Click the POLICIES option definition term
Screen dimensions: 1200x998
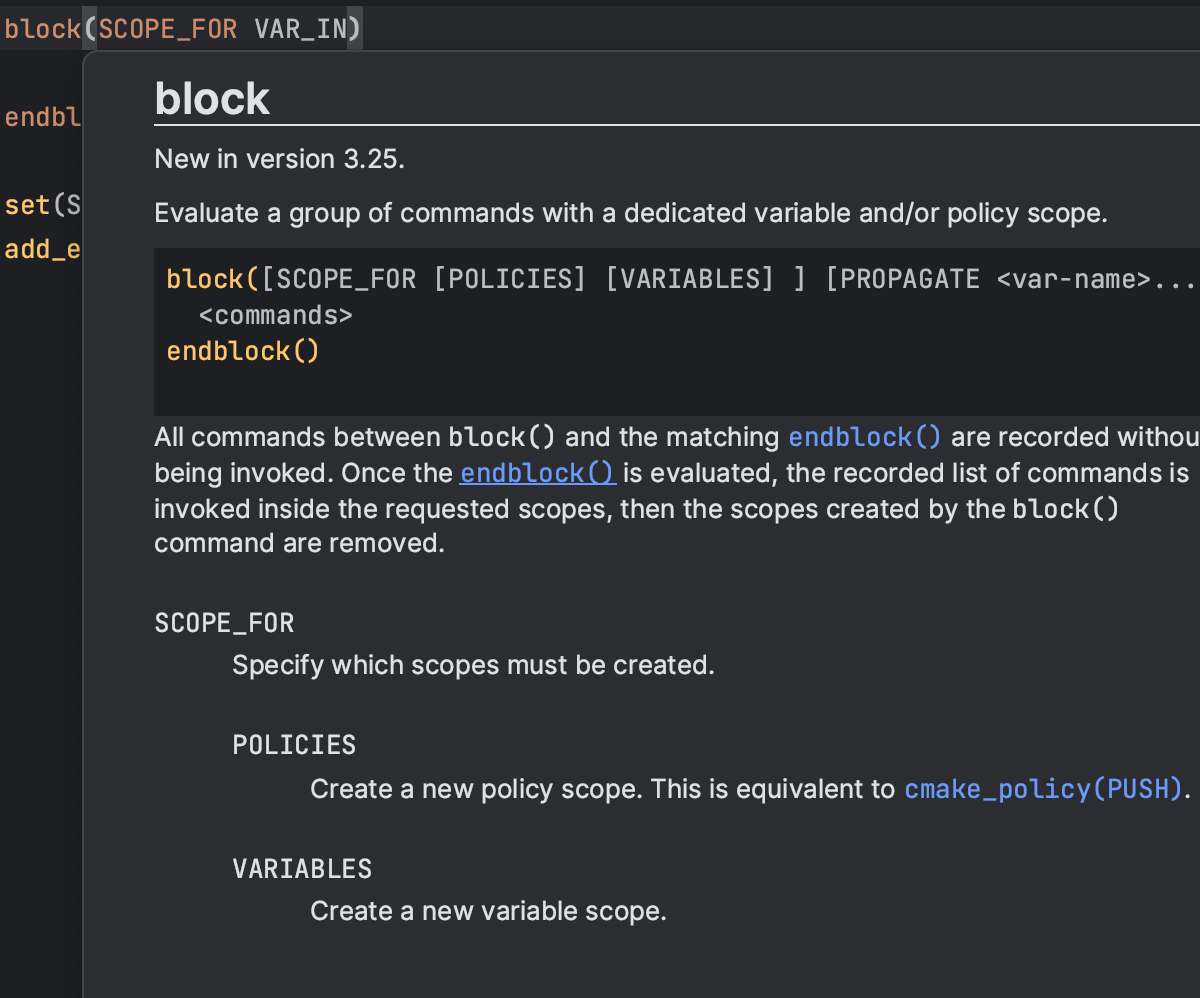pyautogui.click(x=294, y=745)
